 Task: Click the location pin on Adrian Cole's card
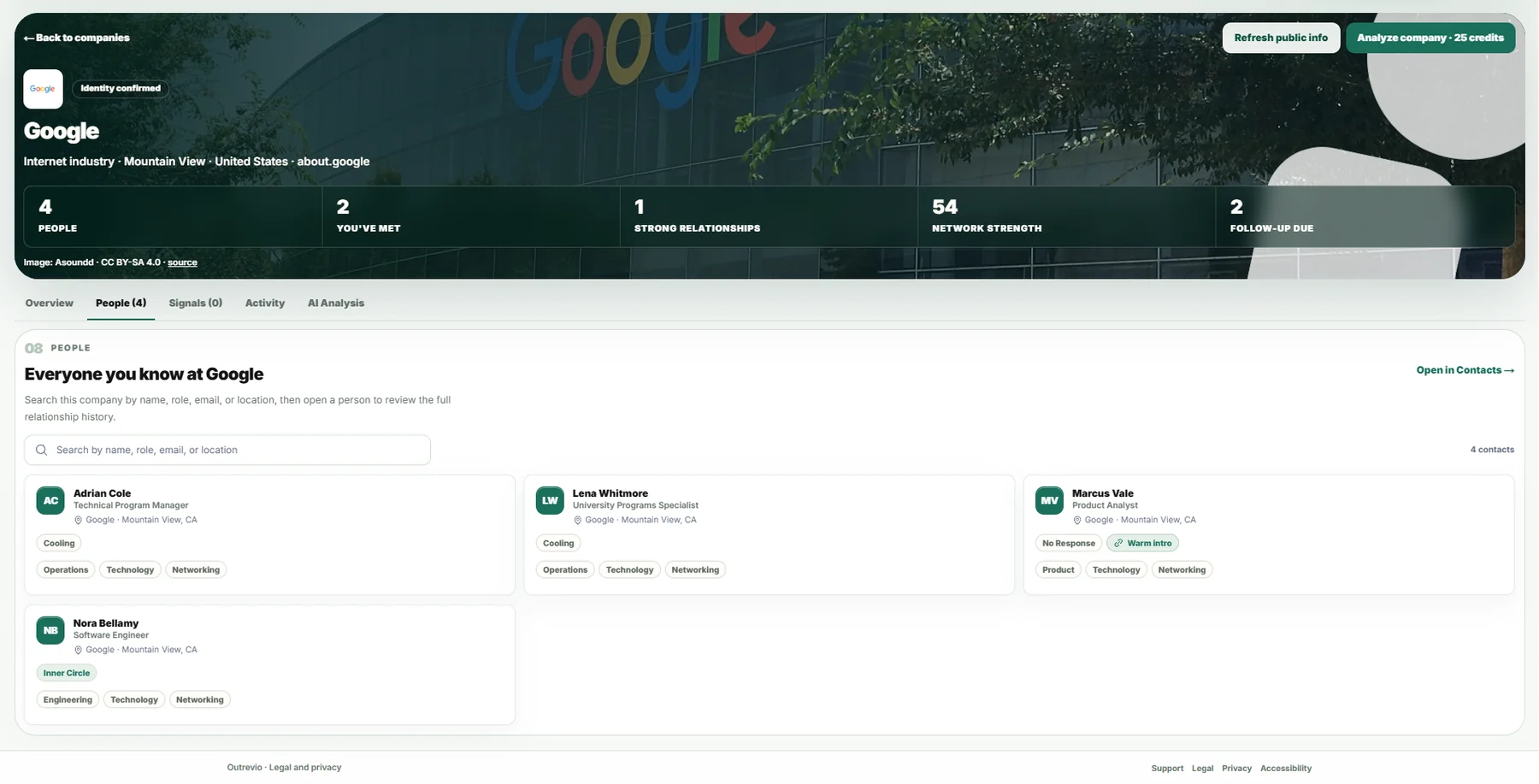[78, 520]
